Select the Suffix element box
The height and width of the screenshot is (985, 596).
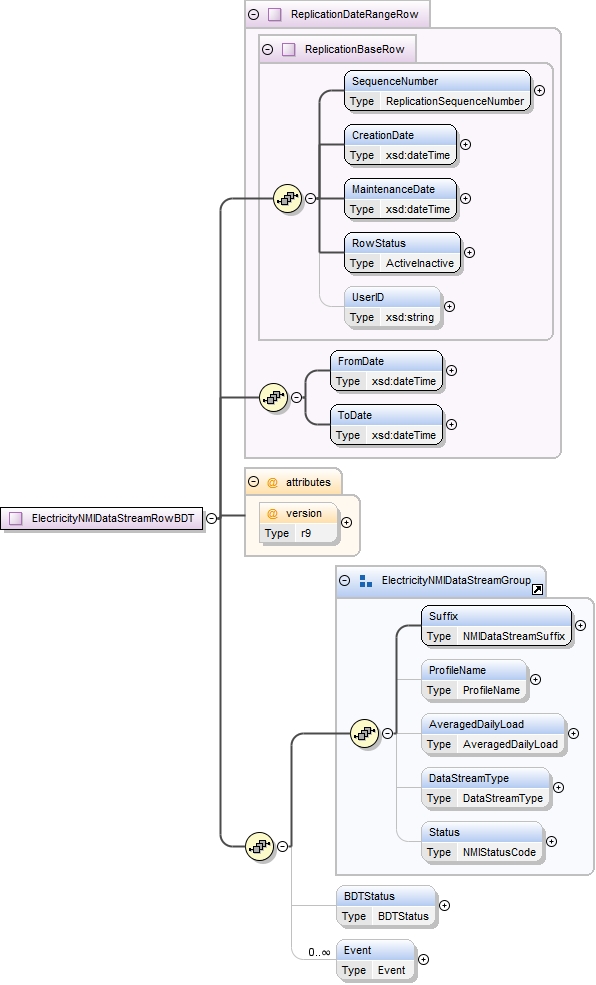pos(497,626)
